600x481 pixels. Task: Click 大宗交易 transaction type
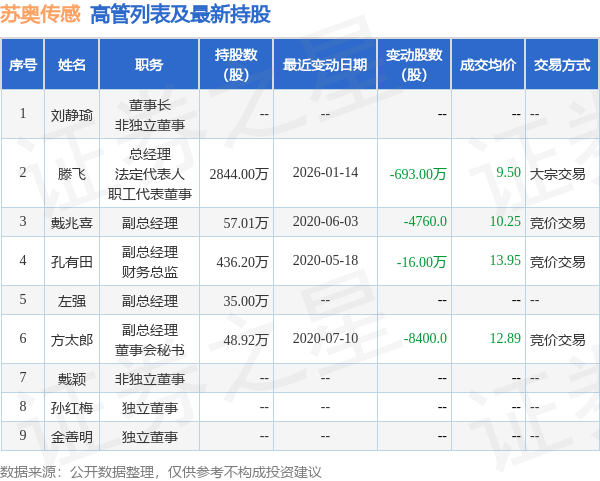(x=558, y=174)
